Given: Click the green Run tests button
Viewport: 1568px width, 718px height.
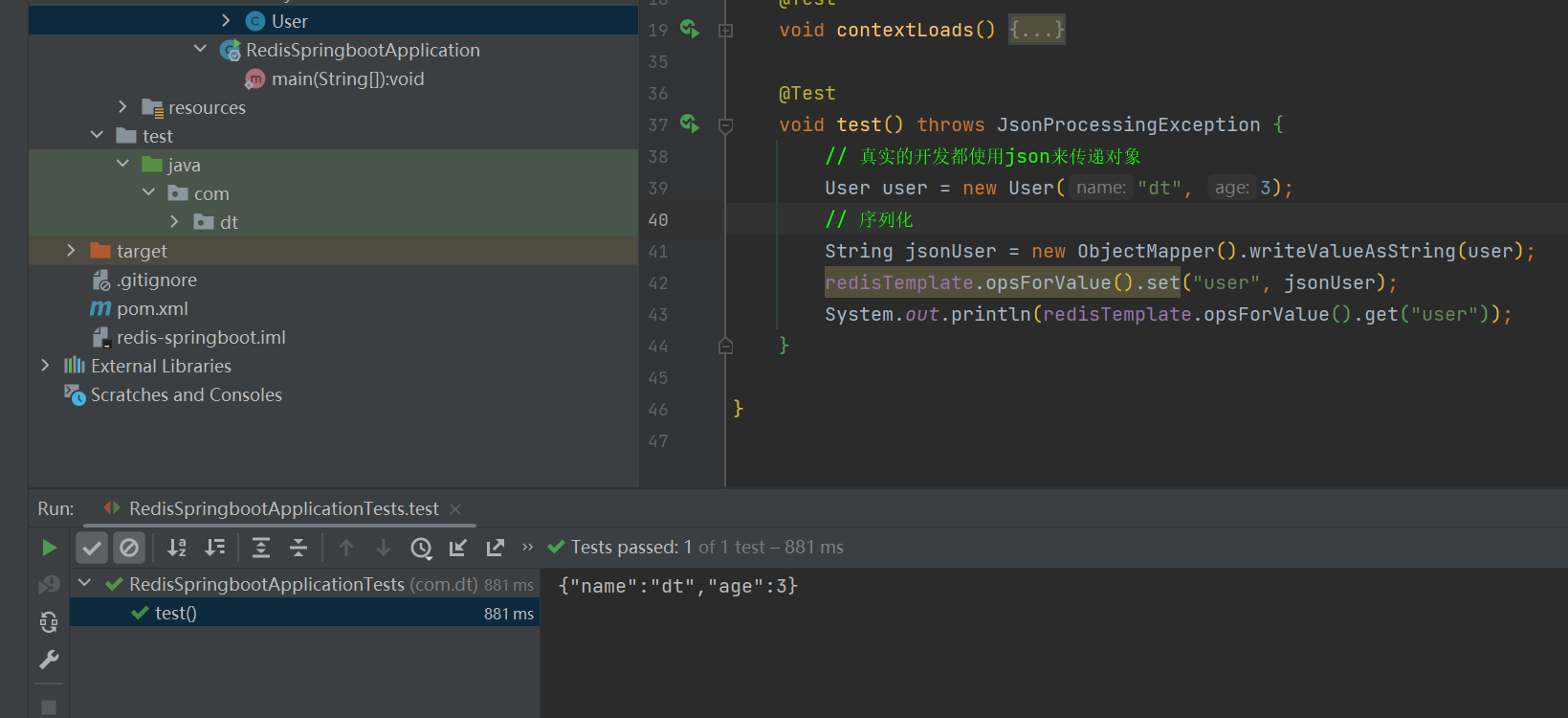Looking at the screenshot, I should tap(50, 548).
